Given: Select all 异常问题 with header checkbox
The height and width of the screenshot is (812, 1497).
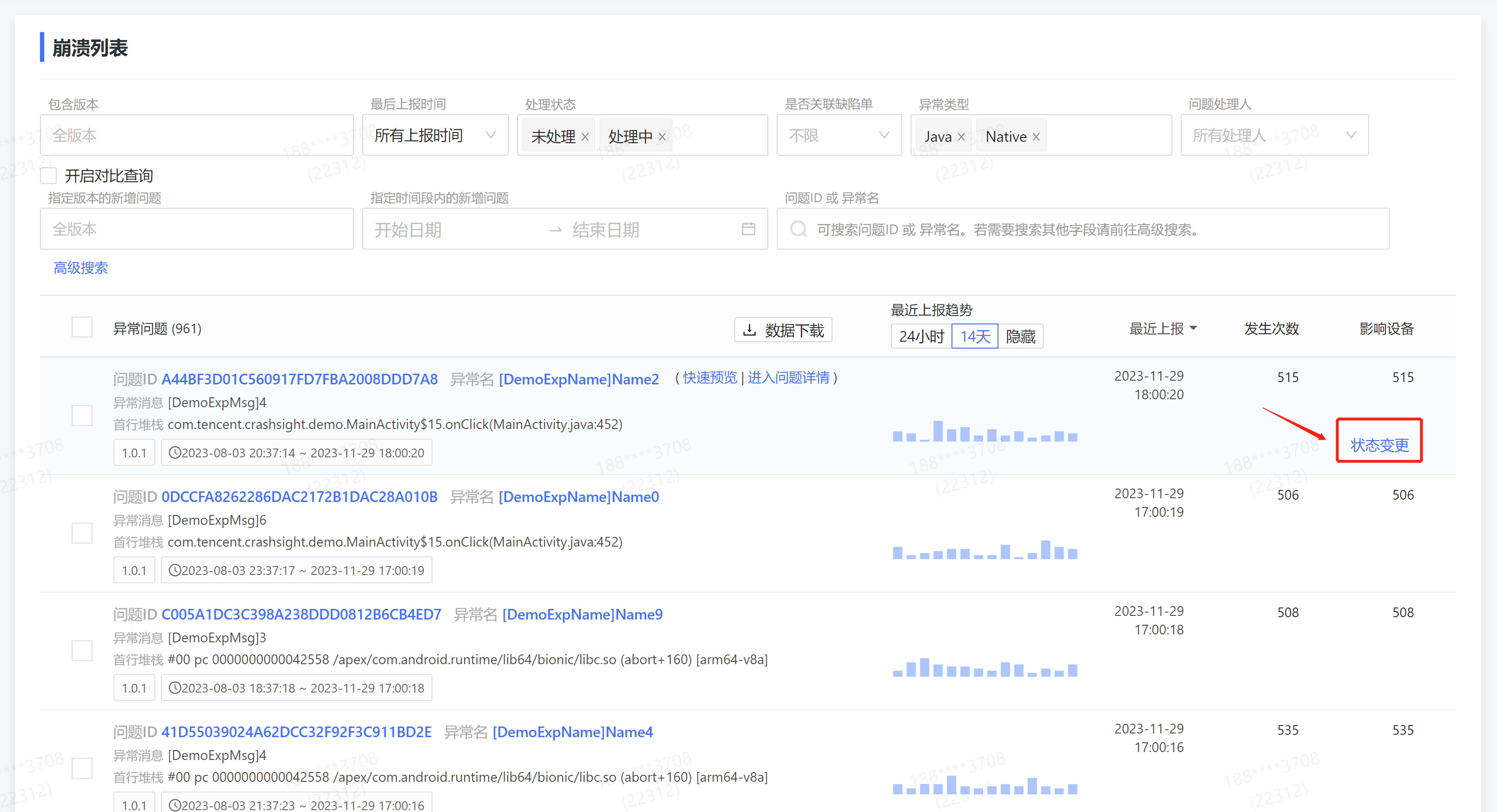Looking at the screenshot, I should click(82, 327).
